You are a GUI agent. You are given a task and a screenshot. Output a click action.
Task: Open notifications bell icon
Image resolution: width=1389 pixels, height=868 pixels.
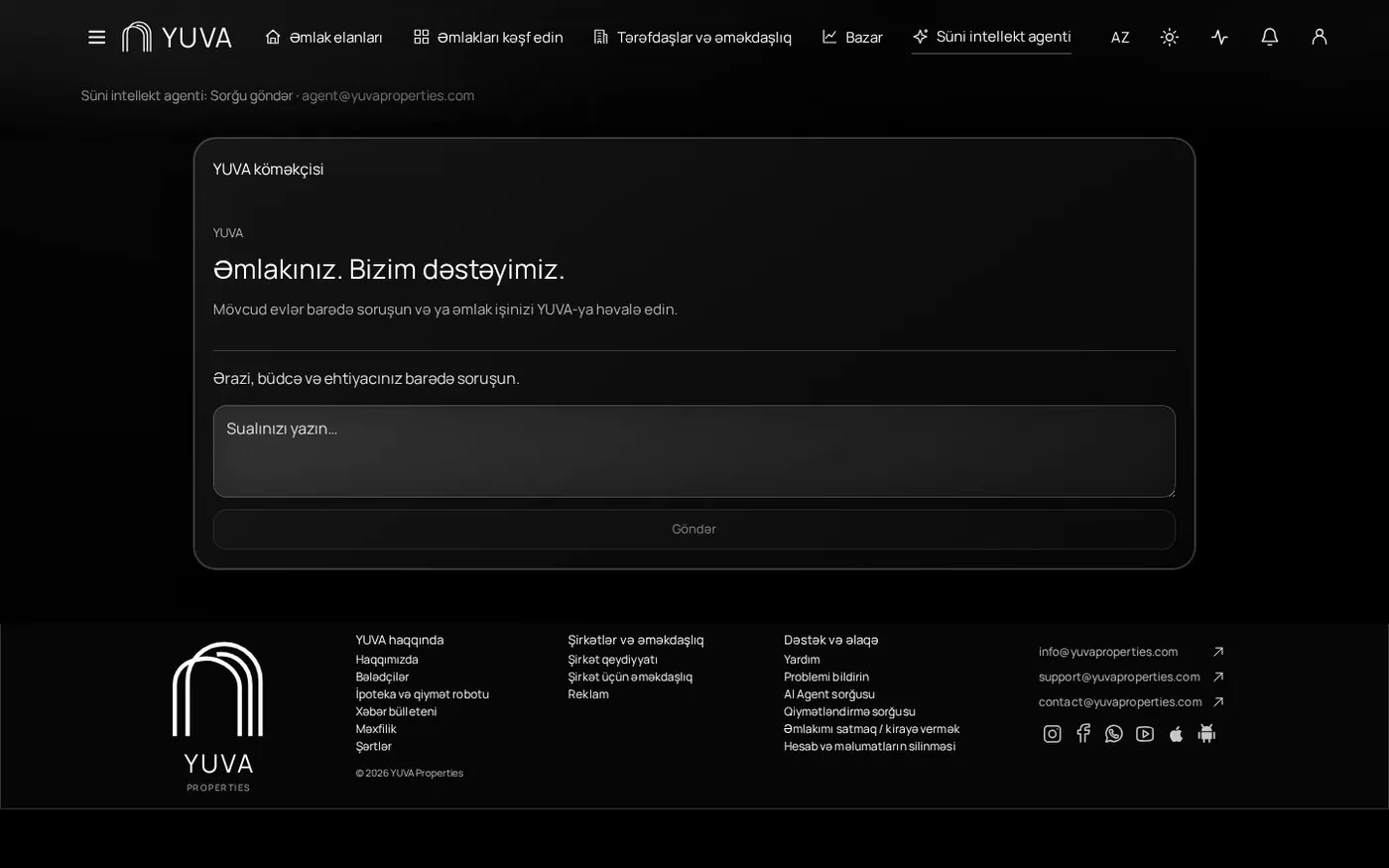coord(1269,37)
